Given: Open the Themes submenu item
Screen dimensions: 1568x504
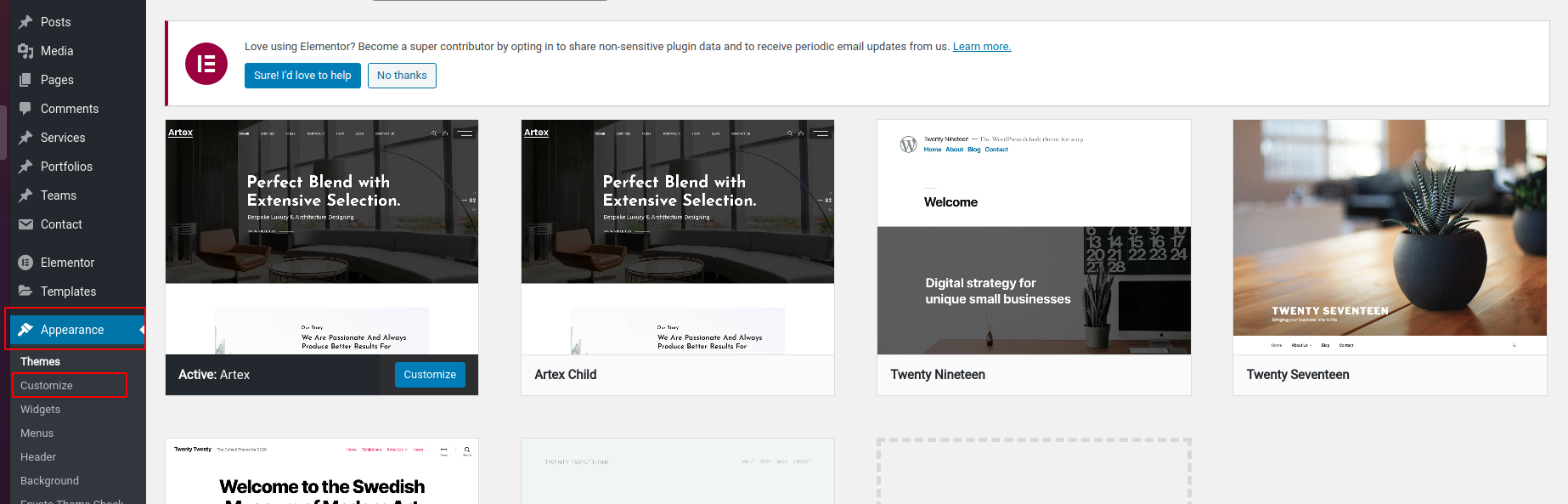Looking at the screenshot, I should tap(40, 361).
